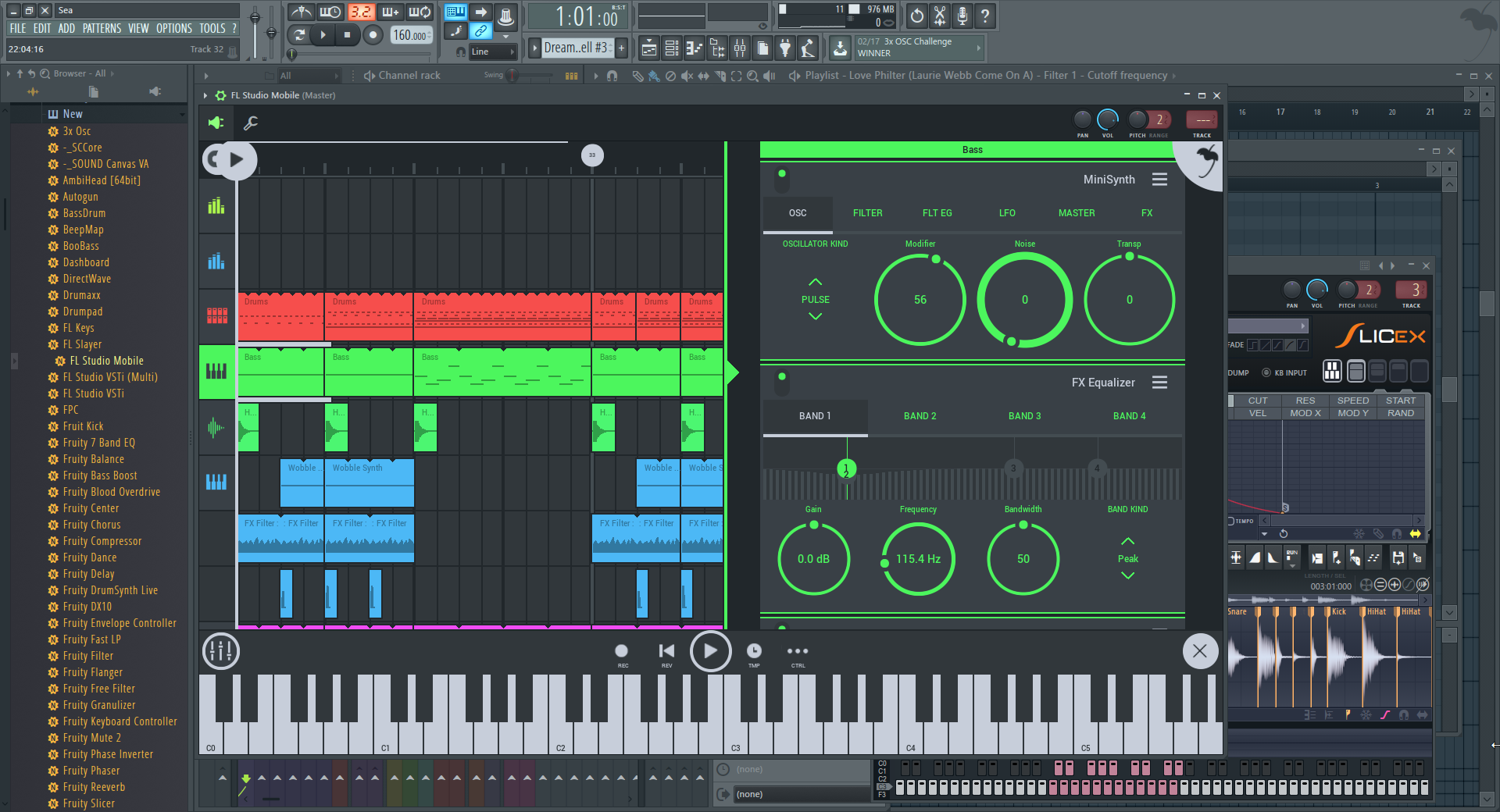Open the tempo tapper icon

[x=808, y=48]
